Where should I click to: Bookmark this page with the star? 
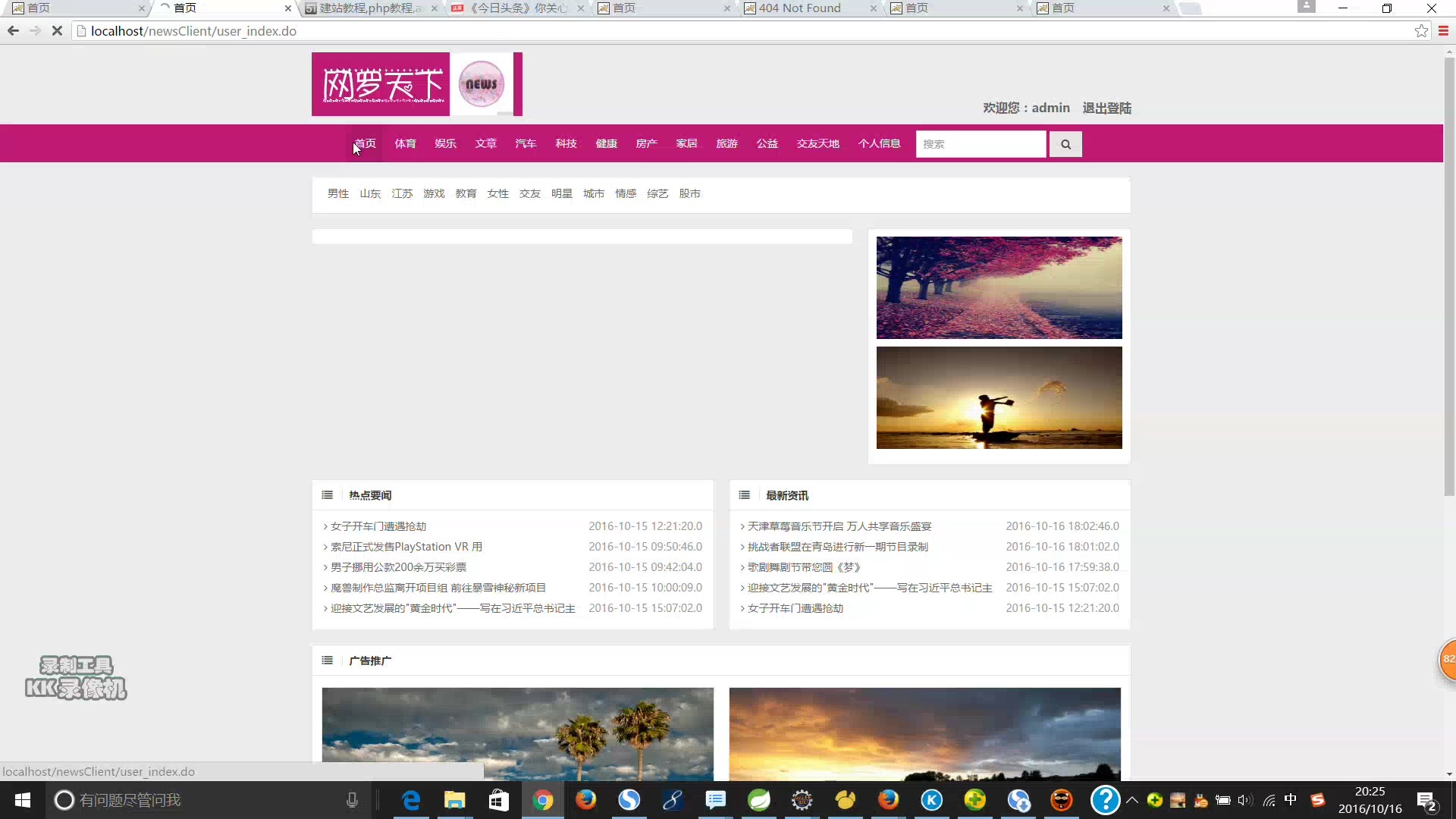tap(1421, 31)
